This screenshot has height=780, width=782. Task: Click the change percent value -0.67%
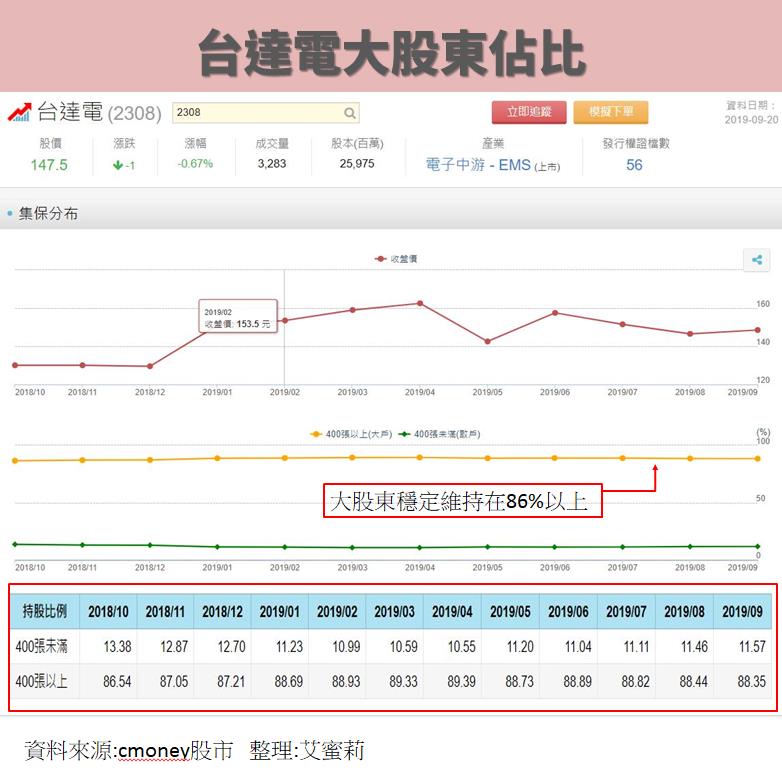pos(195,164)
